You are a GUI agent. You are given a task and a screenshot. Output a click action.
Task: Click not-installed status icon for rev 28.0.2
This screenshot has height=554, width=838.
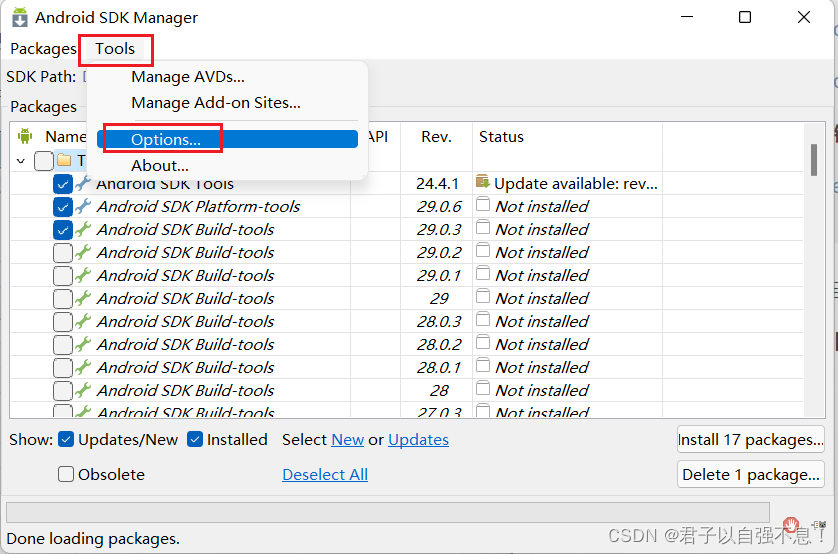(483, 342)
